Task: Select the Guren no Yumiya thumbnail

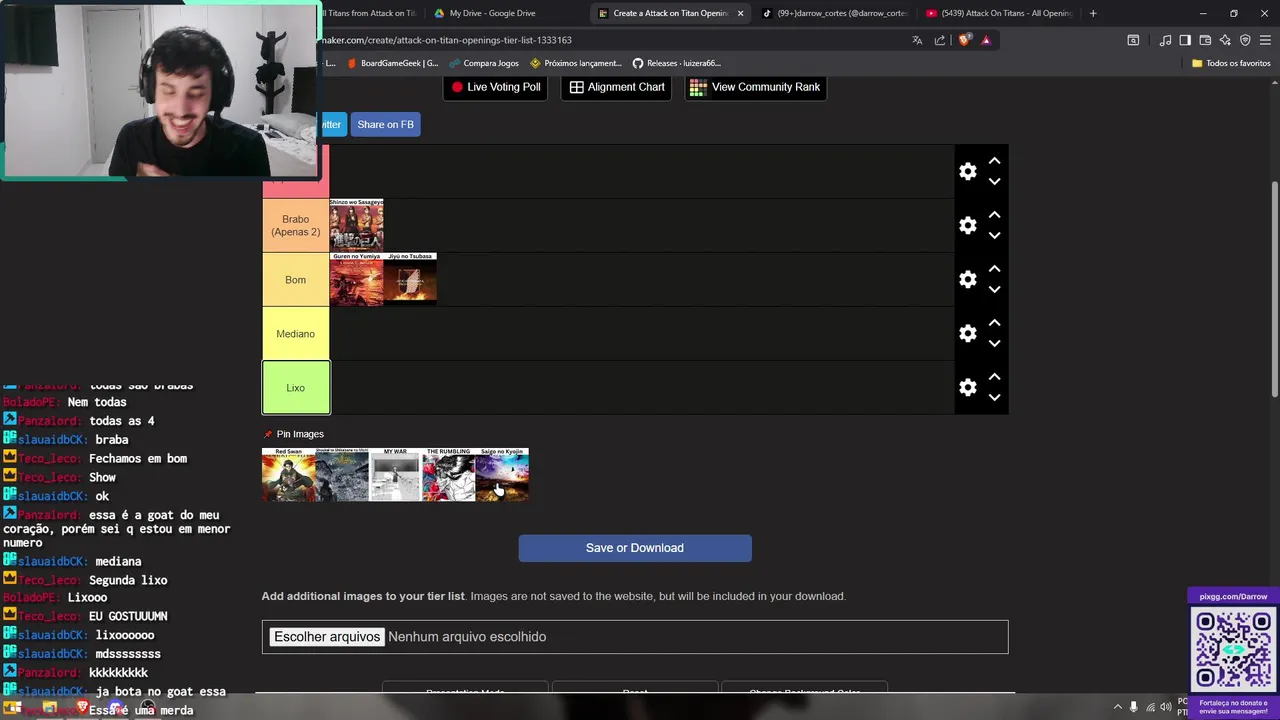Action: tap(356, 279)
